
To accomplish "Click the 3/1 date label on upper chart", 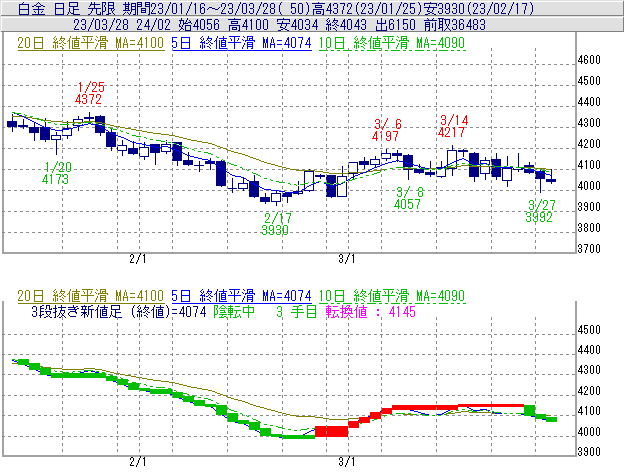I will (347, 259).
